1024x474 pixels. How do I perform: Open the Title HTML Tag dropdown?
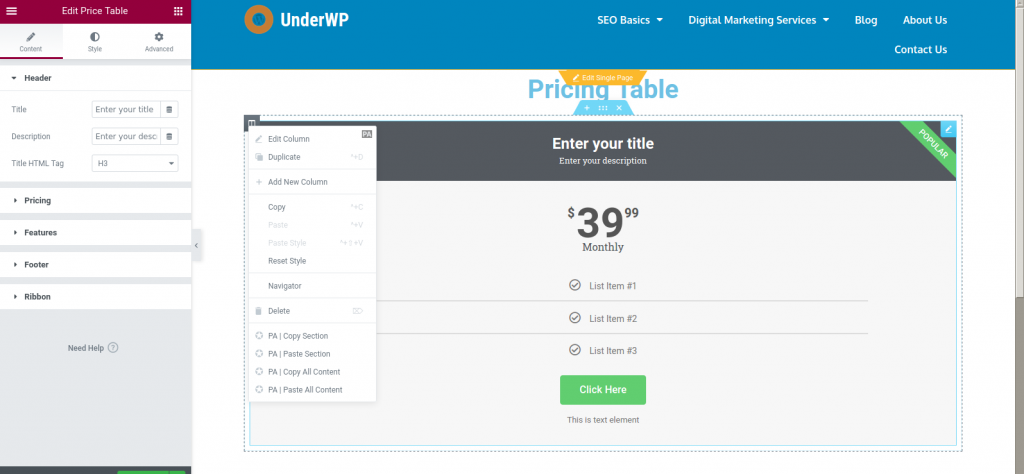[135, 163]
